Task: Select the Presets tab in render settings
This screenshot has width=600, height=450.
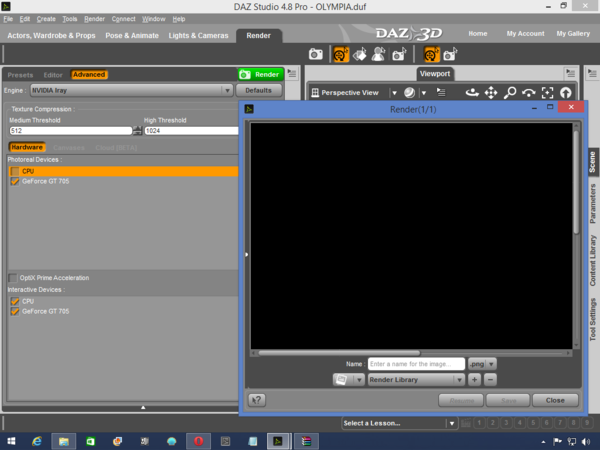Action: [x=20, y=75]
